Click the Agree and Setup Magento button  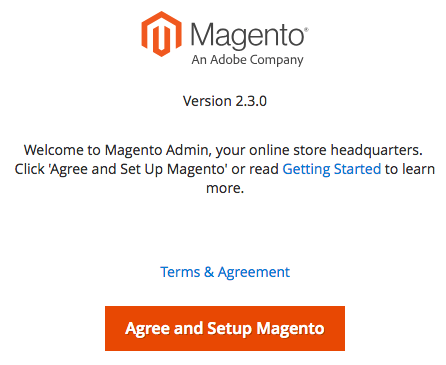pyautogui.click(x=225, y=328)
